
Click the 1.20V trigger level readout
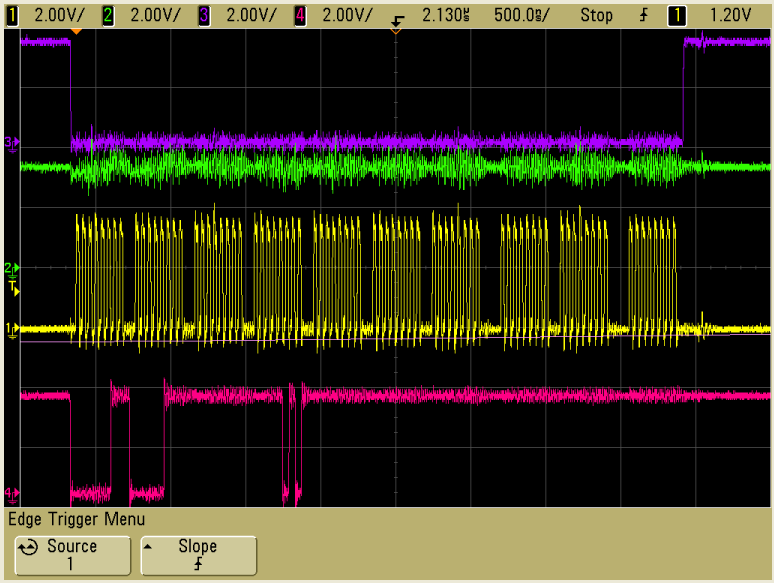point(730,15)
